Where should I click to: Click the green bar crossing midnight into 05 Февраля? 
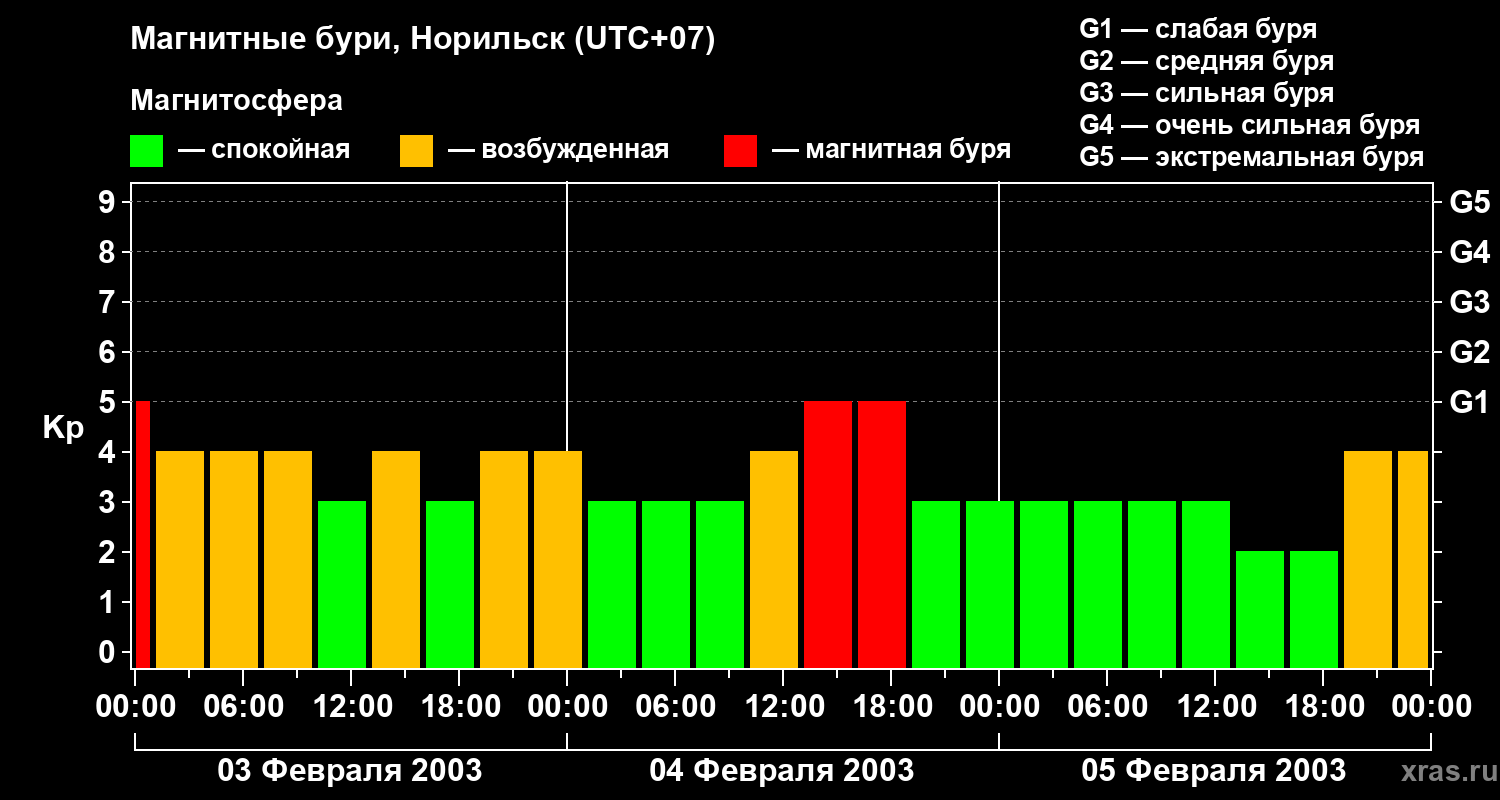(x=990, y=584)
